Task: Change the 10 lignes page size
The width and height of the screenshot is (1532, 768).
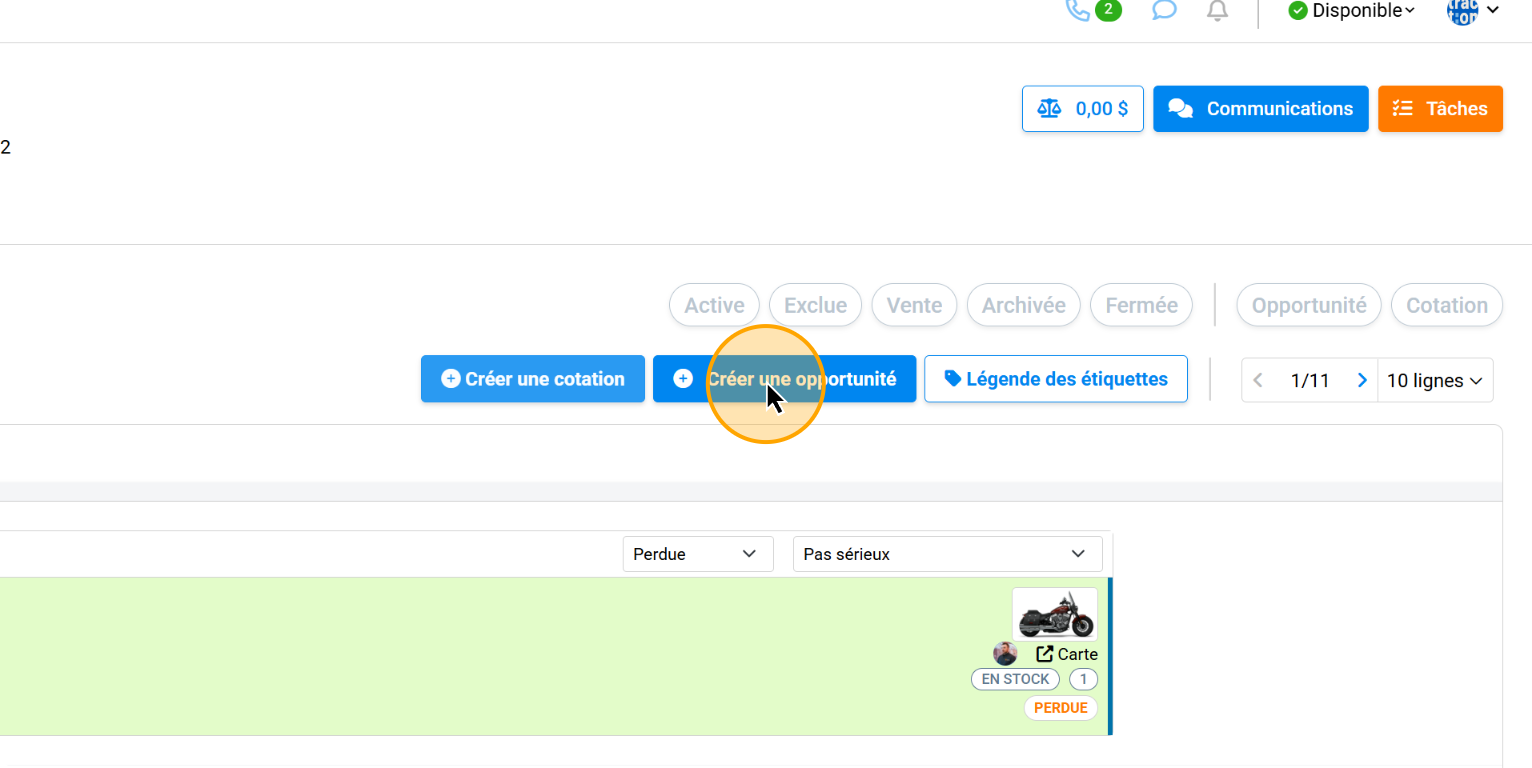Action: click(x=1434, y=380)
